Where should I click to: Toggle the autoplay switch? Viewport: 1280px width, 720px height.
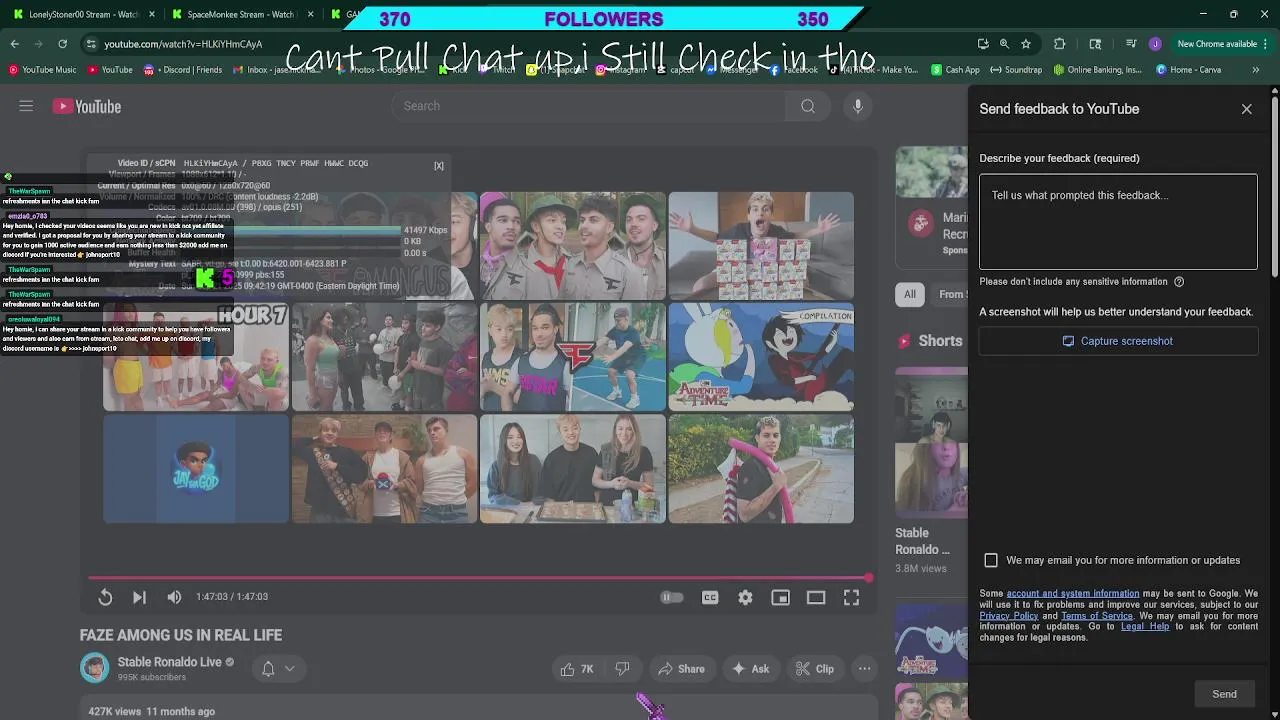[672, 597]
